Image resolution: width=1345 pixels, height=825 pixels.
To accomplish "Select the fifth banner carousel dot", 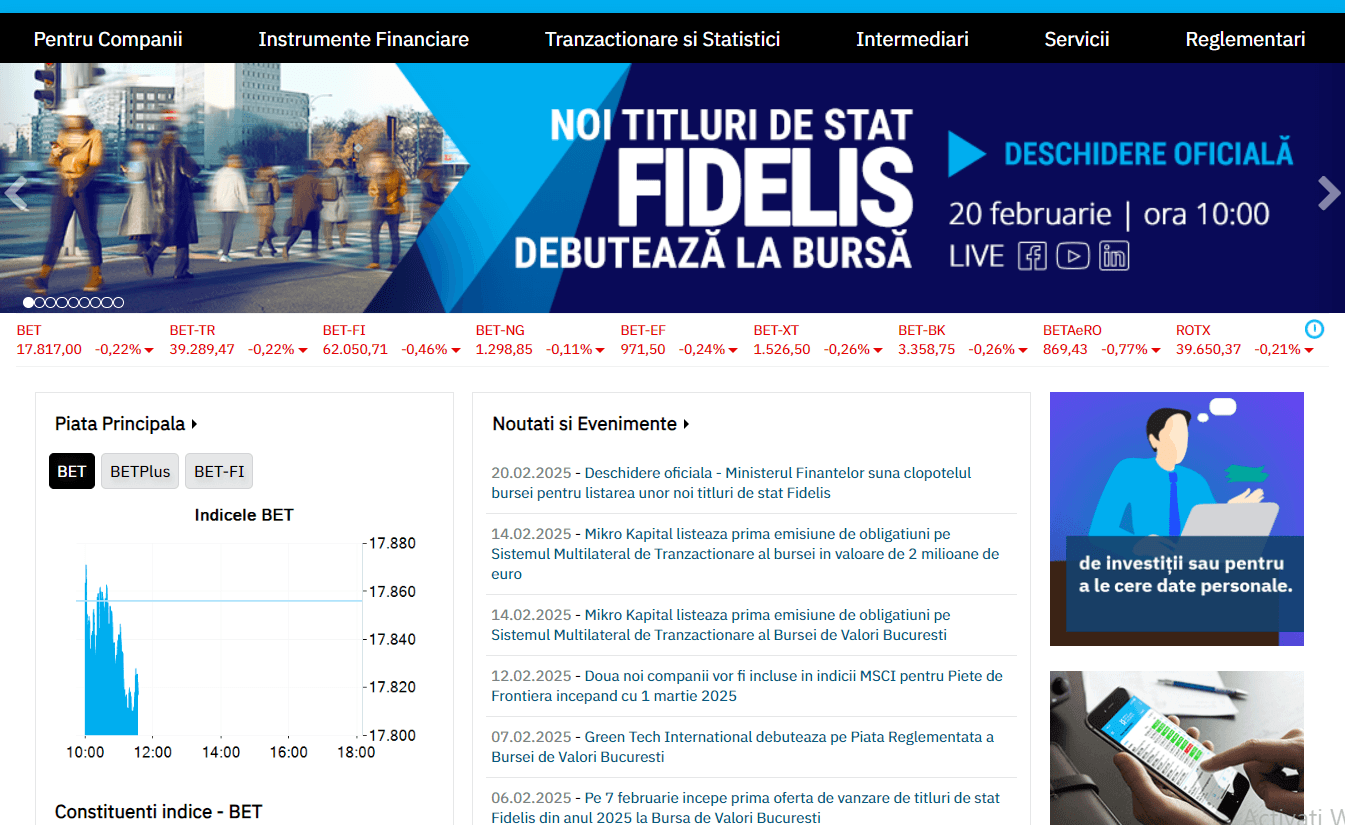I will [73, 302].
